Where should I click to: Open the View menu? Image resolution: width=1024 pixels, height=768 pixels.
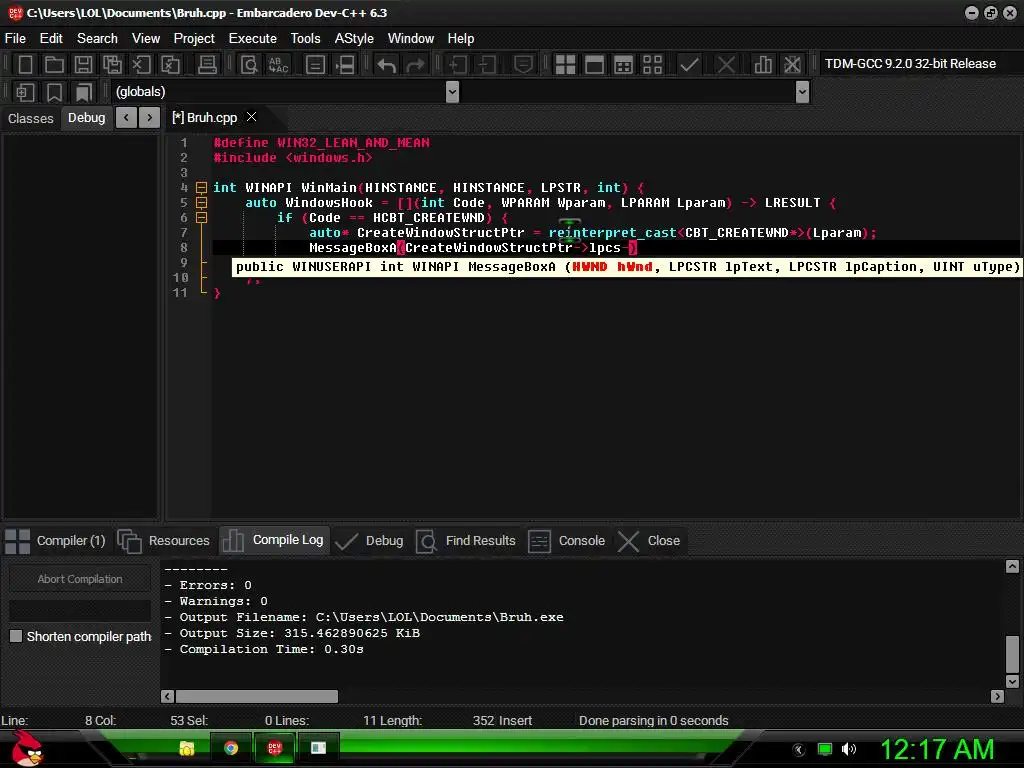[146, 39]
